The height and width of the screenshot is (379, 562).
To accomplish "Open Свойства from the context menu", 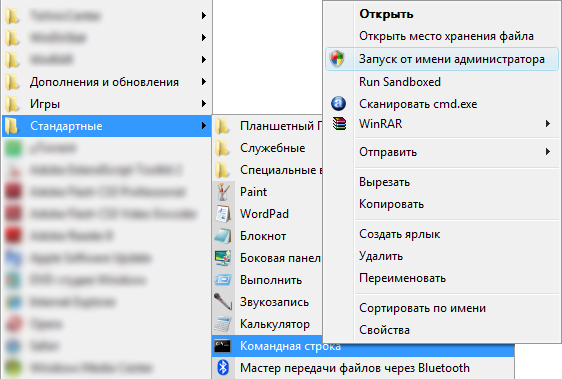I will click(x=384, y=330).
